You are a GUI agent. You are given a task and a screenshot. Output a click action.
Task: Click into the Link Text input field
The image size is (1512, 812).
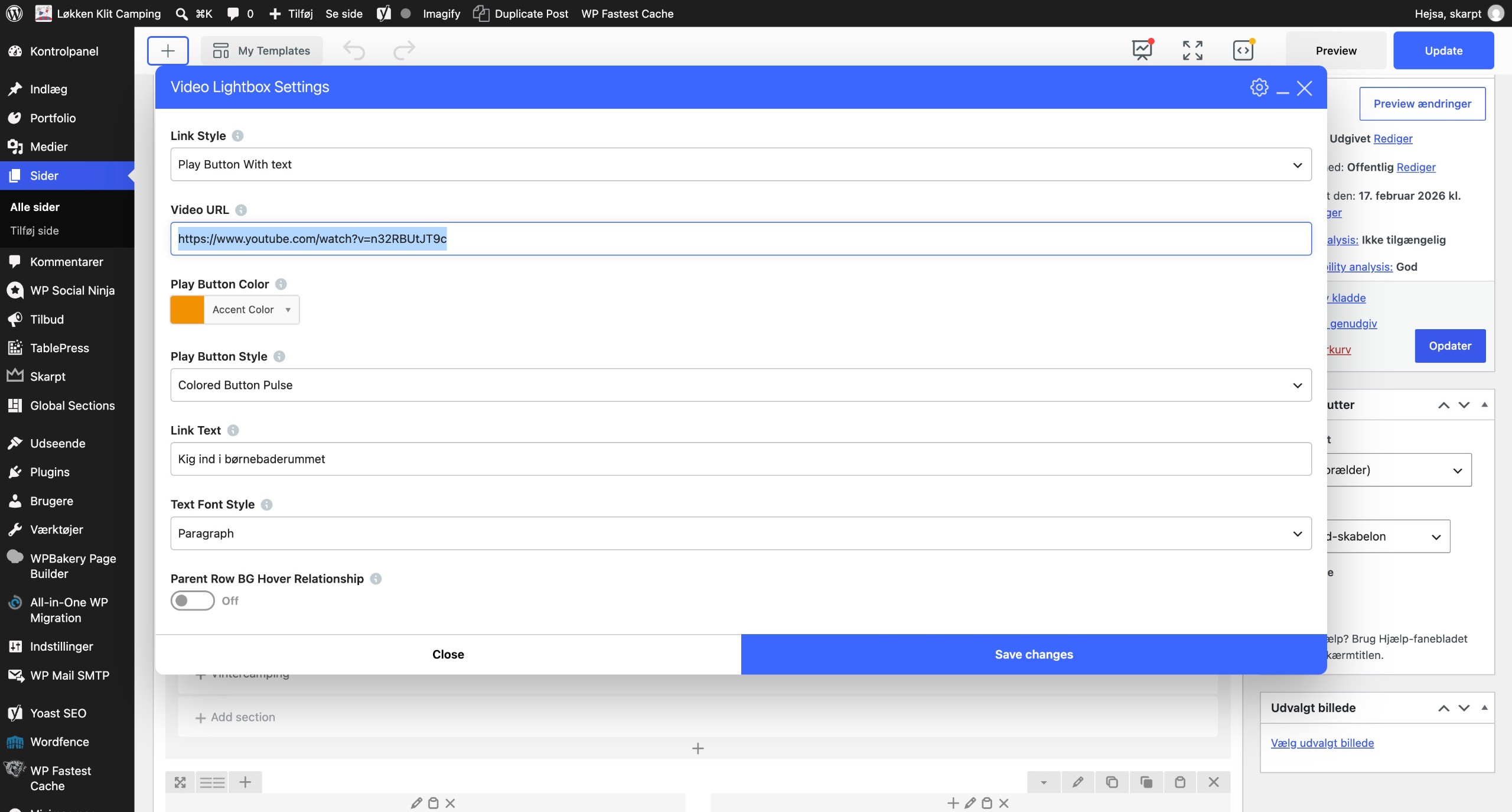(741, 459)
